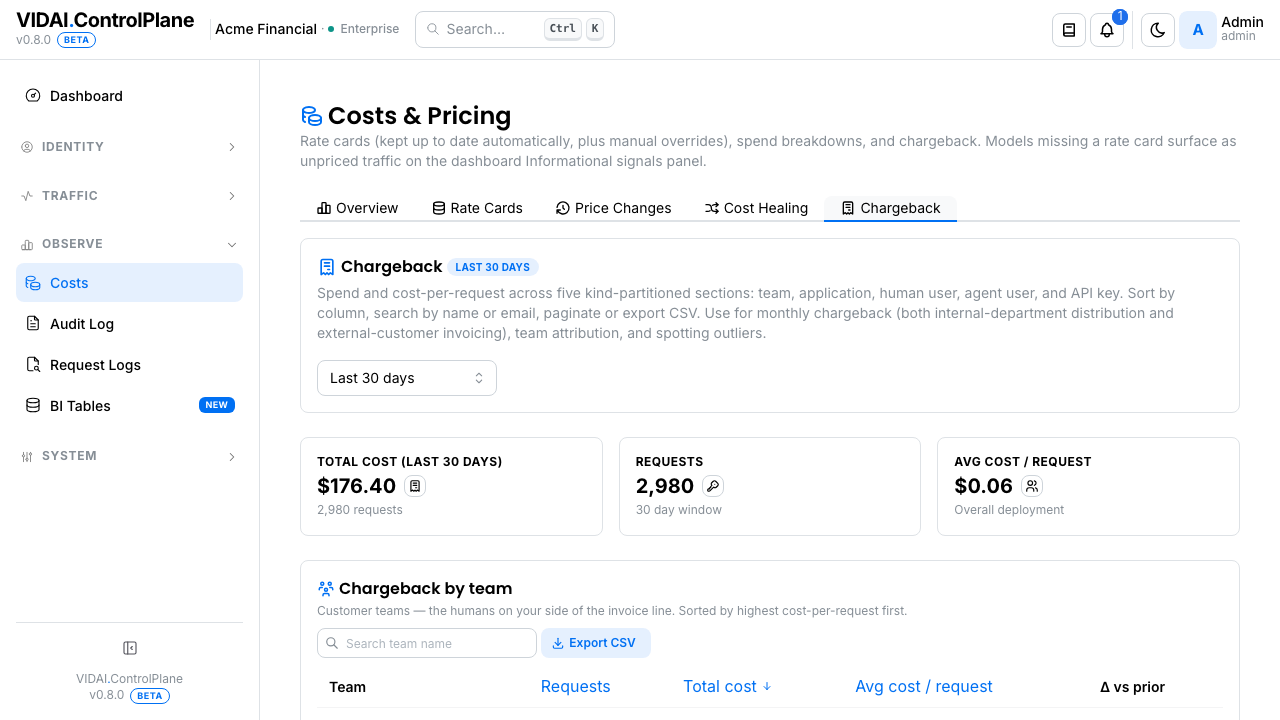Open the Last 30 days dropdown
The image size is (1280, 720).
pyautogui.click(x=407, y=378)
